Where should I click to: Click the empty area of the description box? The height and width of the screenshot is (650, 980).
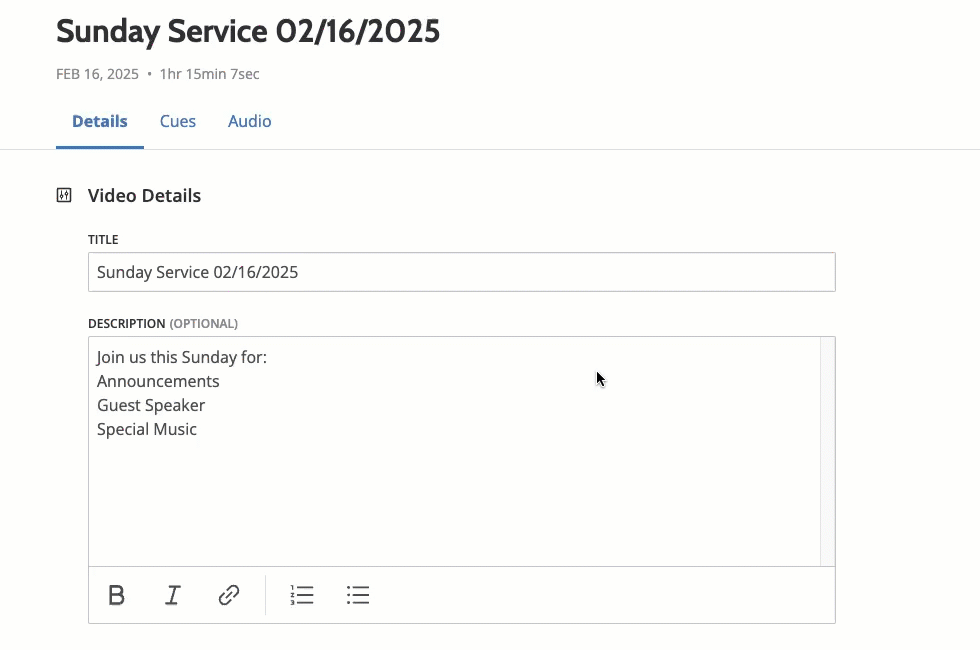pos(450,500)
